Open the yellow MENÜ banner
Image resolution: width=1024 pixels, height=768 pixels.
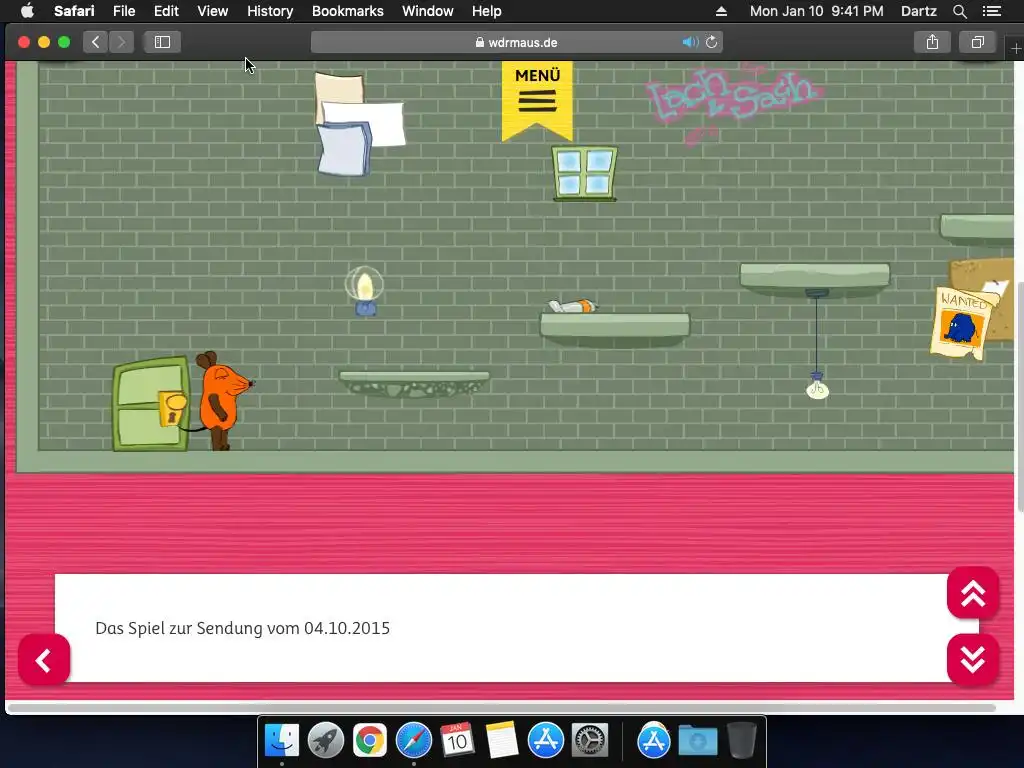[537, 99]
